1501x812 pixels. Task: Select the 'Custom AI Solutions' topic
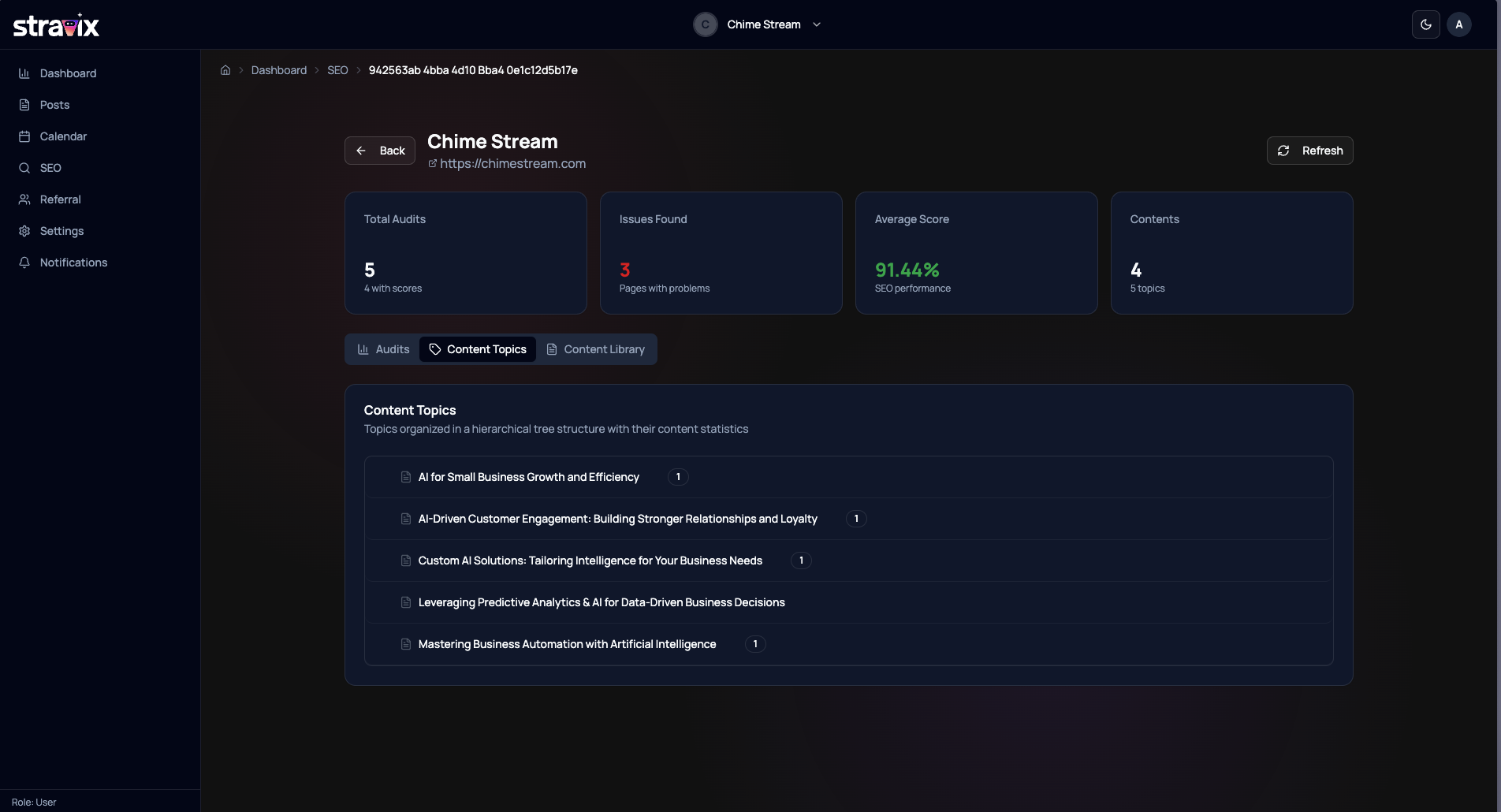click(849, 561)
